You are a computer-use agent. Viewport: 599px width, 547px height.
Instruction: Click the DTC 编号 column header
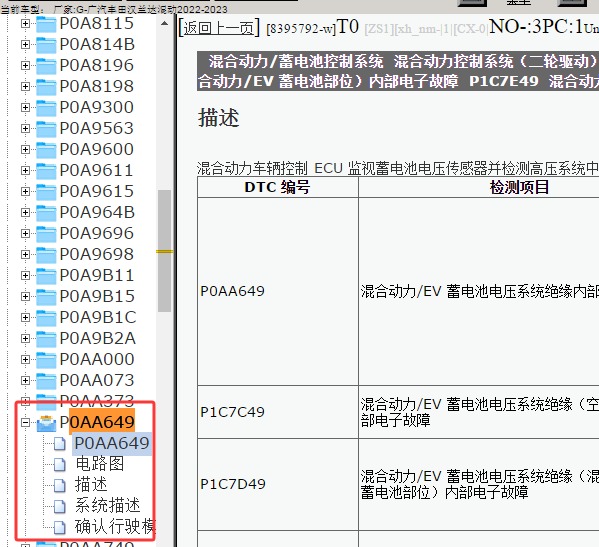[278, 188]
